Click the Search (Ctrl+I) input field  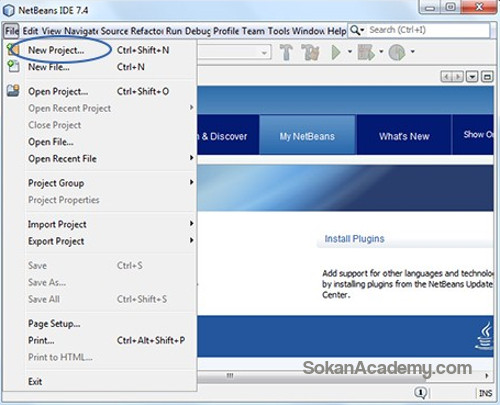pyautogui.click(x=429, y=30)
